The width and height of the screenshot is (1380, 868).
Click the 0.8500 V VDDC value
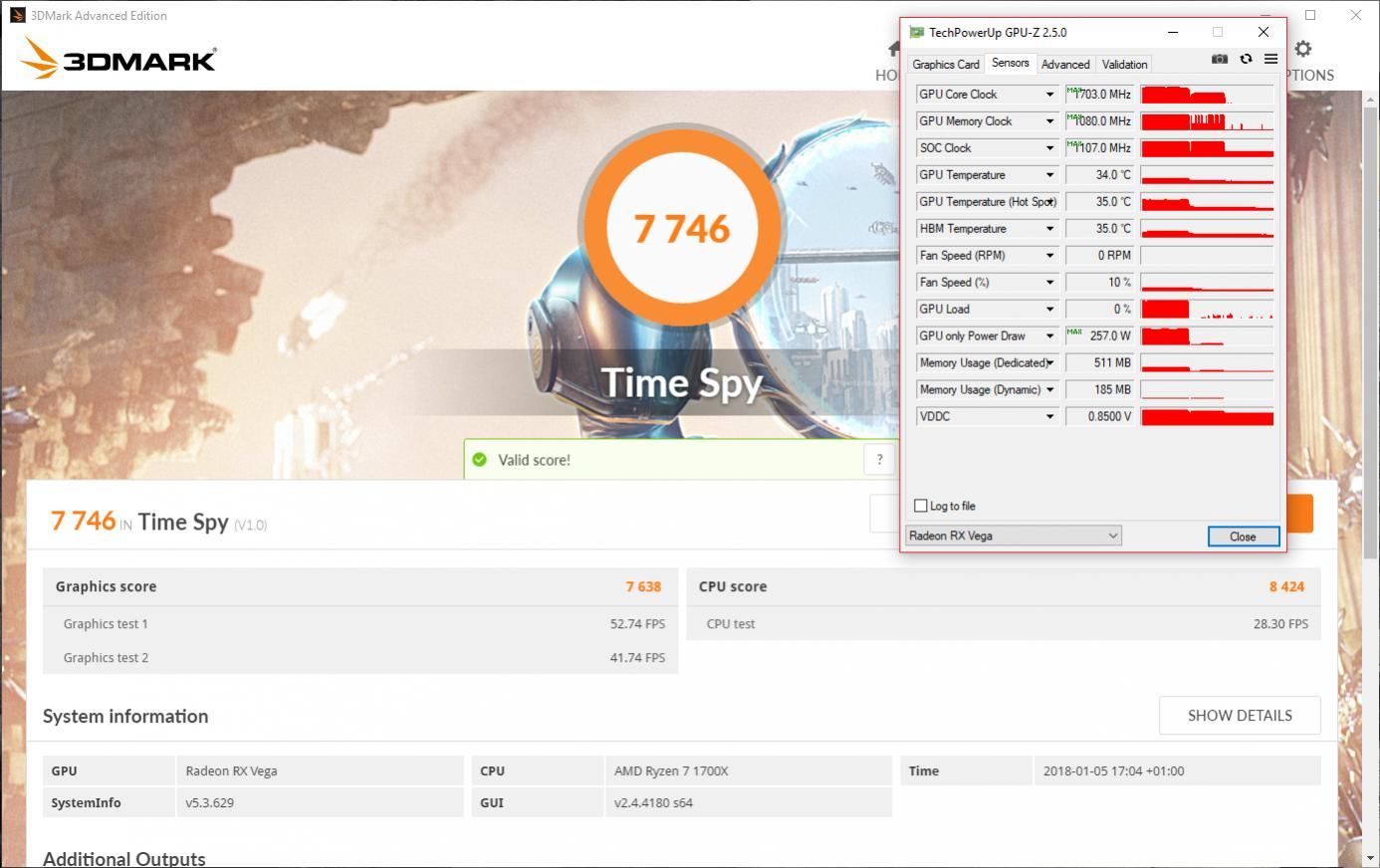(x=1099, y=417)
